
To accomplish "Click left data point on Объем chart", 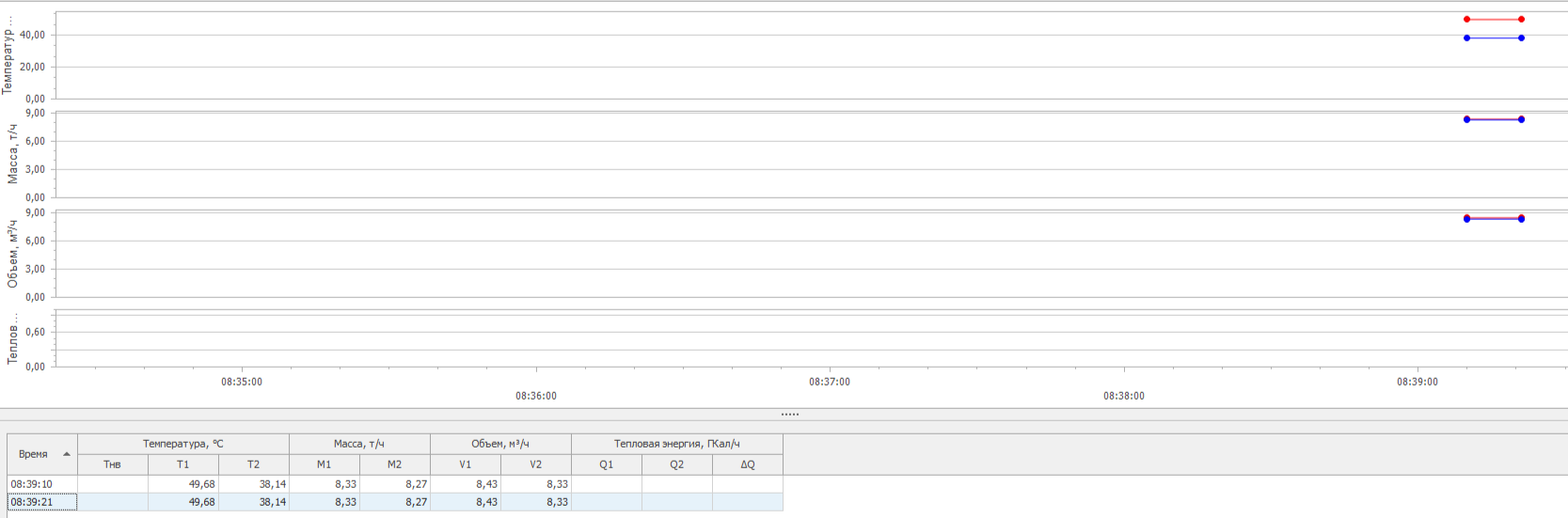I will click(1466, 218).
